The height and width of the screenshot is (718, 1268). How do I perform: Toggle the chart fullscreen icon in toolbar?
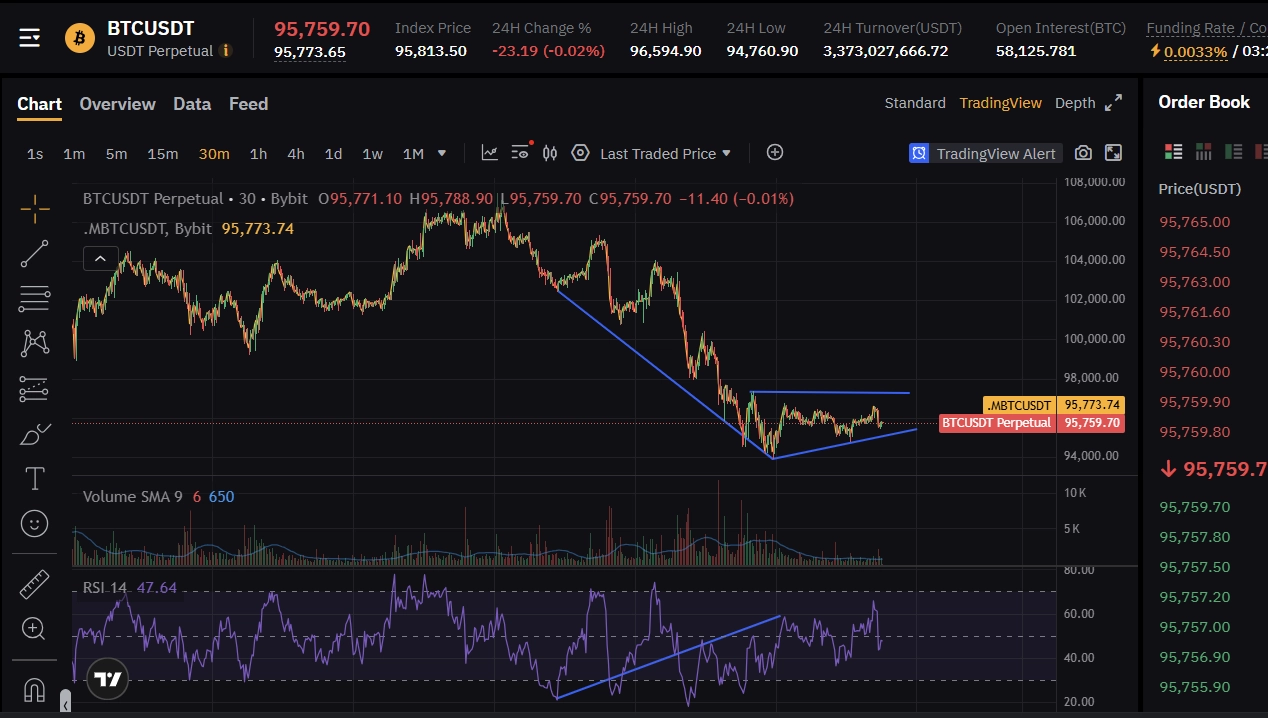pos(1113,153)
